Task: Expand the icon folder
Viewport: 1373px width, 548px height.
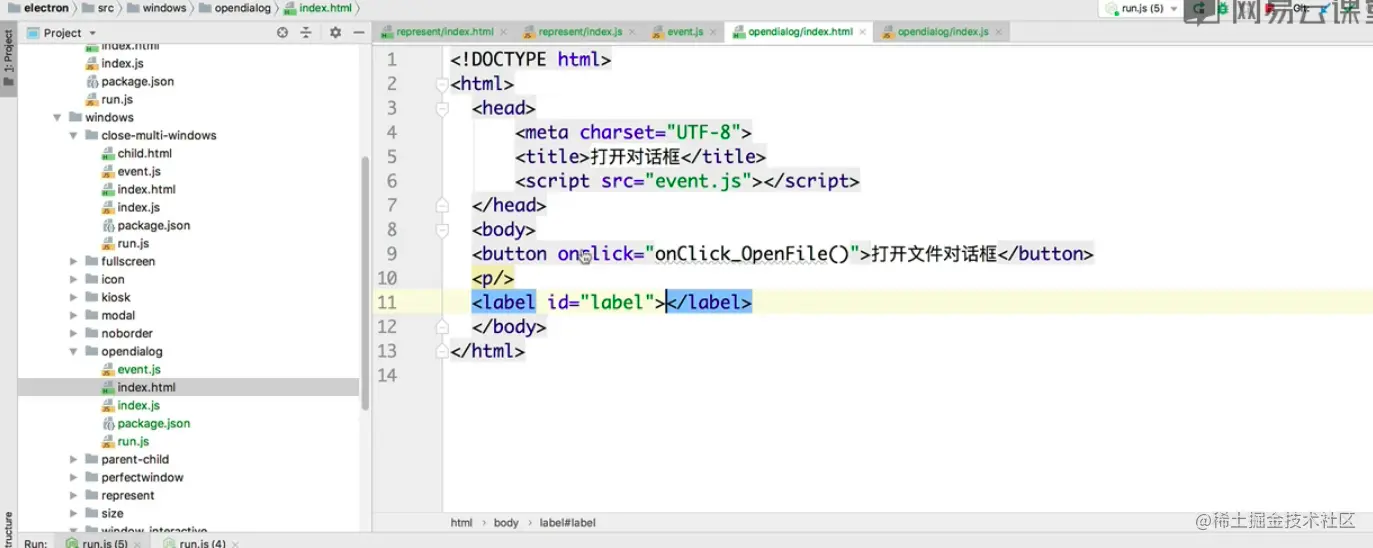Action: click(74, 279)
